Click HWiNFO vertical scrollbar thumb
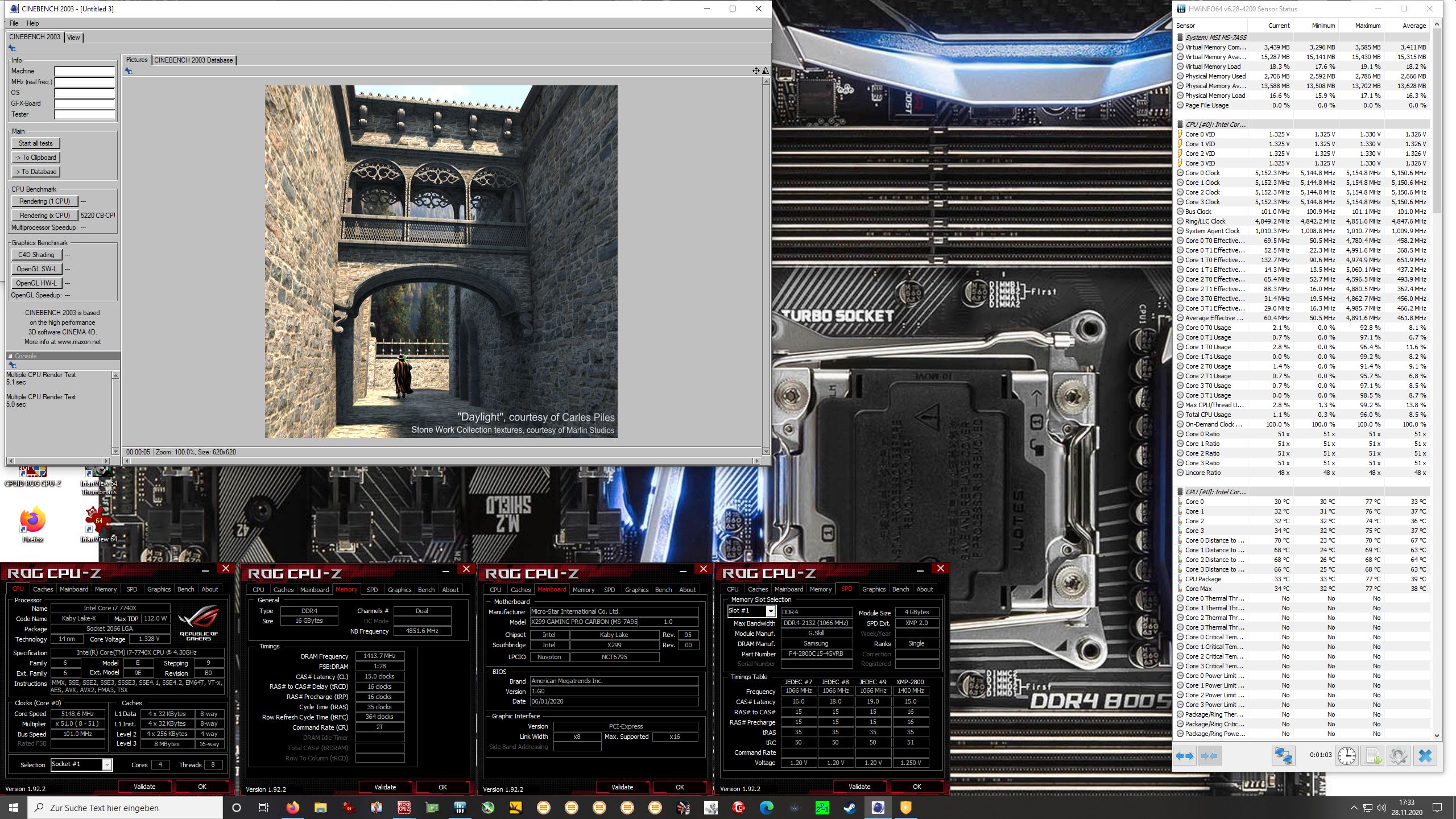The image size is (1456, 819). (x=1437, y=122)
